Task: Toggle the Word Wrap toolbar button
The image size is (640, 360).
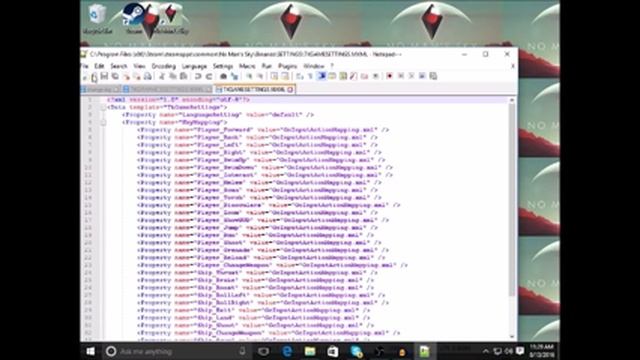Action: [300, 76]
